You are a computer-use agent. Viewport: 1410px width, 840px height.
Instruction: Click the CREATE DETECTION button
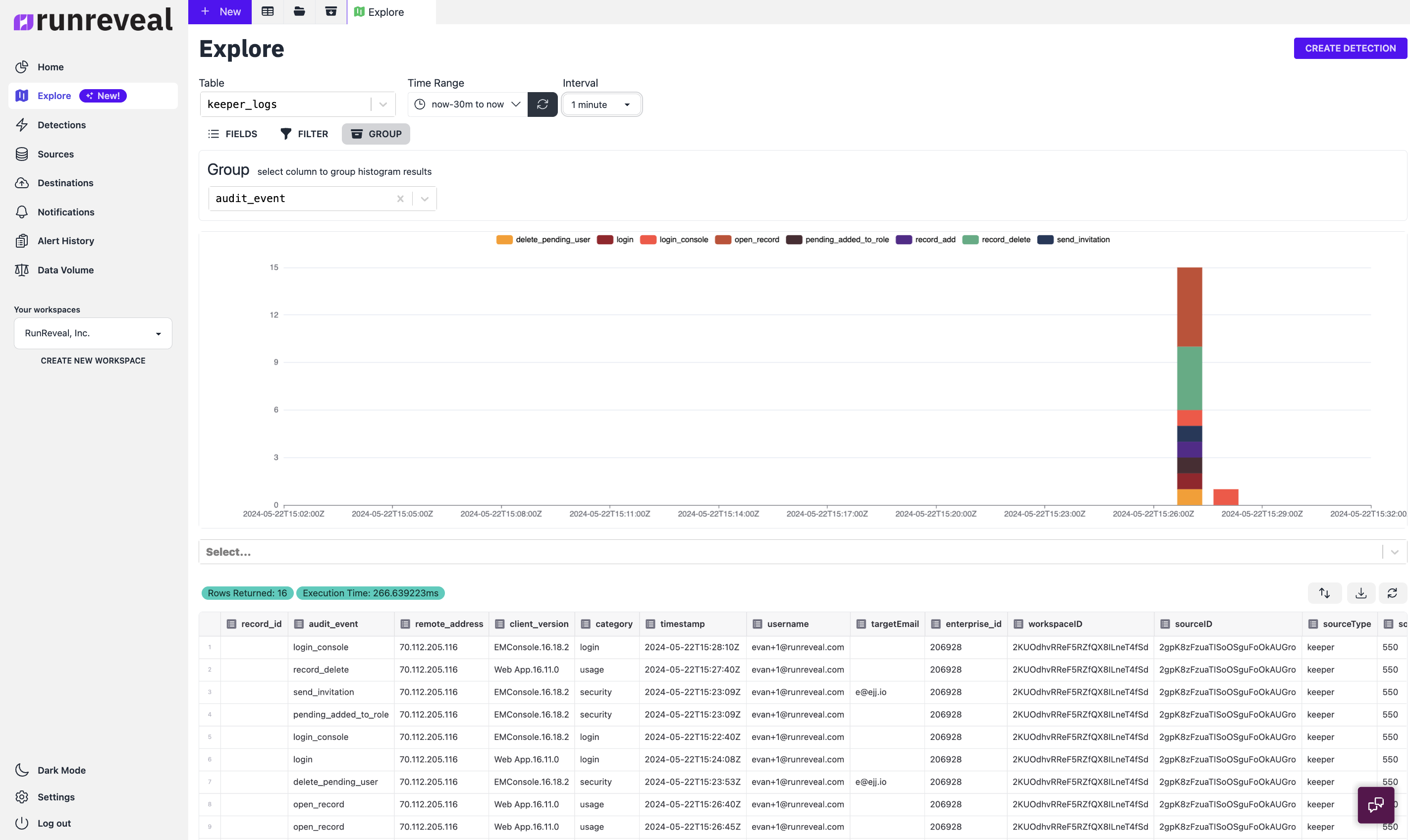tap(1350, 48)
